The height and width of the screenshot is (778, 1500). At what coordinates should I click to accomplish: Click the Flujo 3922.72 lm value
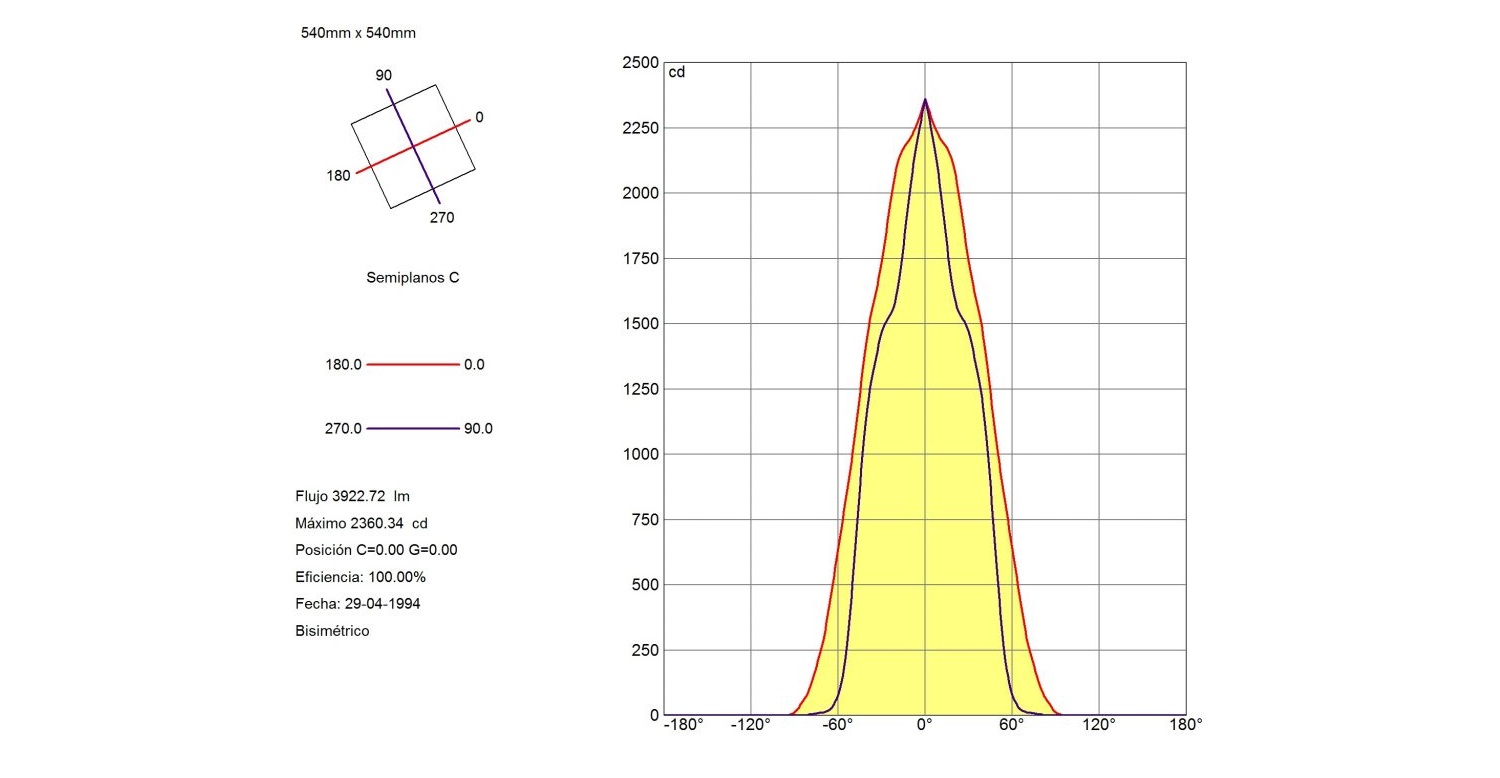352,496
